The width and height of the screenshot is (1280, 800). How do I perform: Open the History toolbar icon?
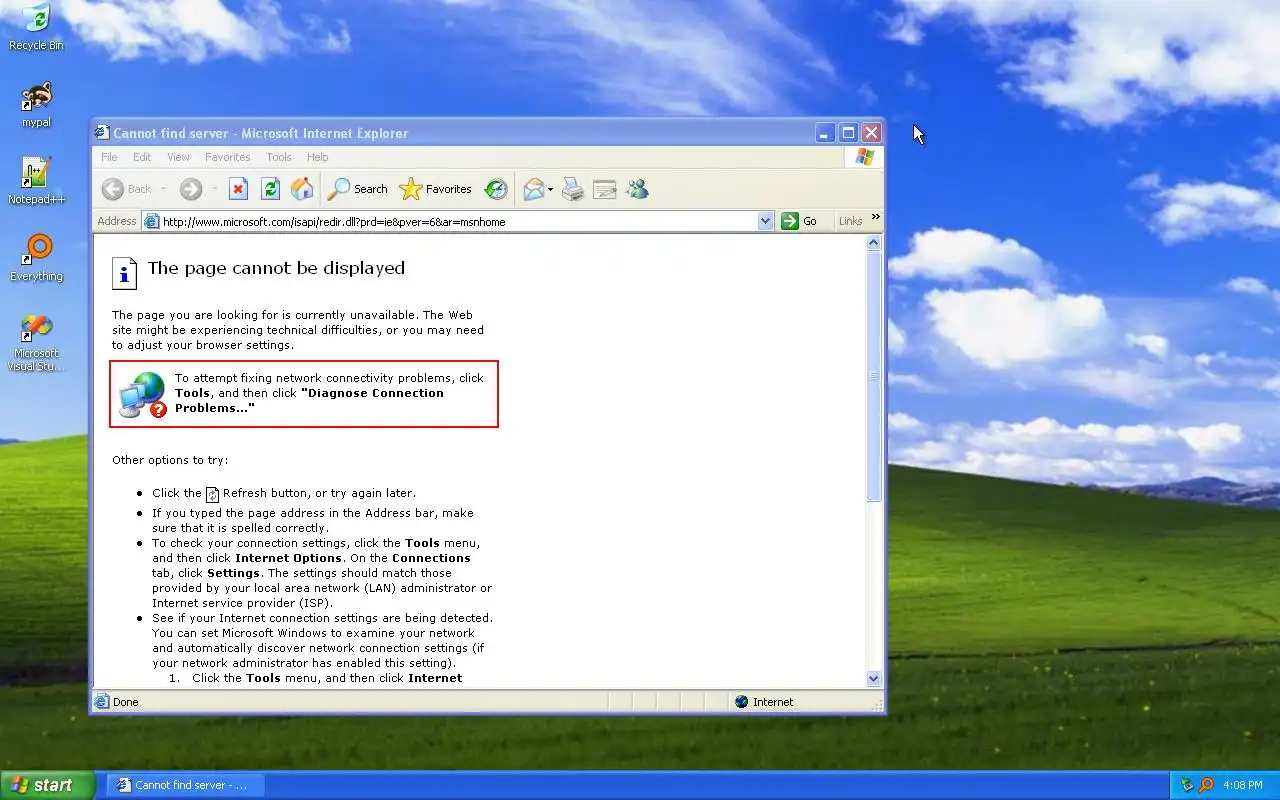point(496,189)
